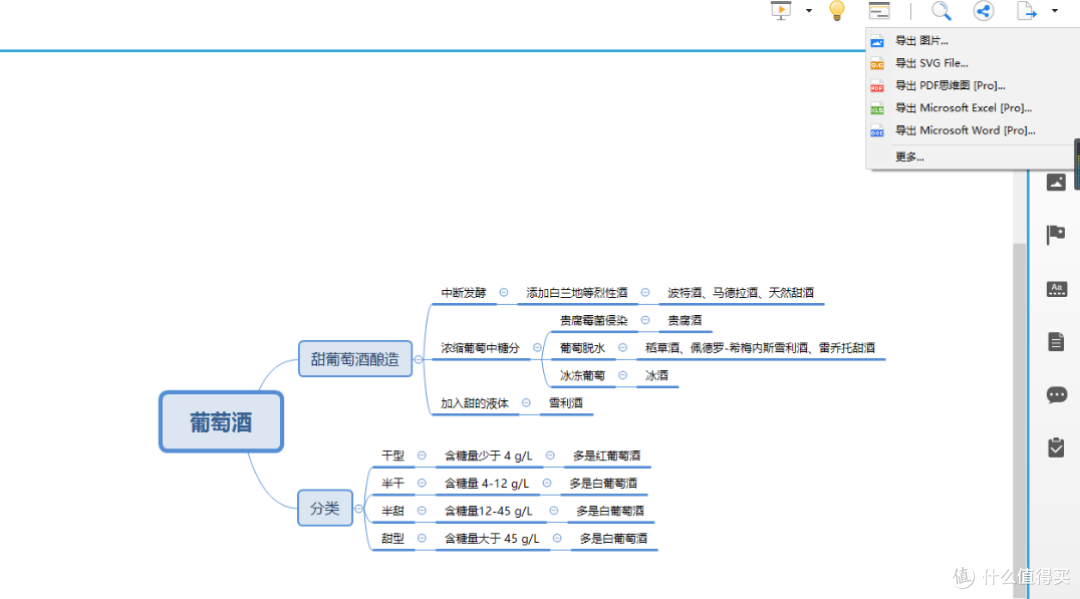This screenshot has height=599, width=1080.
Task: Open the comments bubble sidebar icon
Action: tap(1056, 395)
